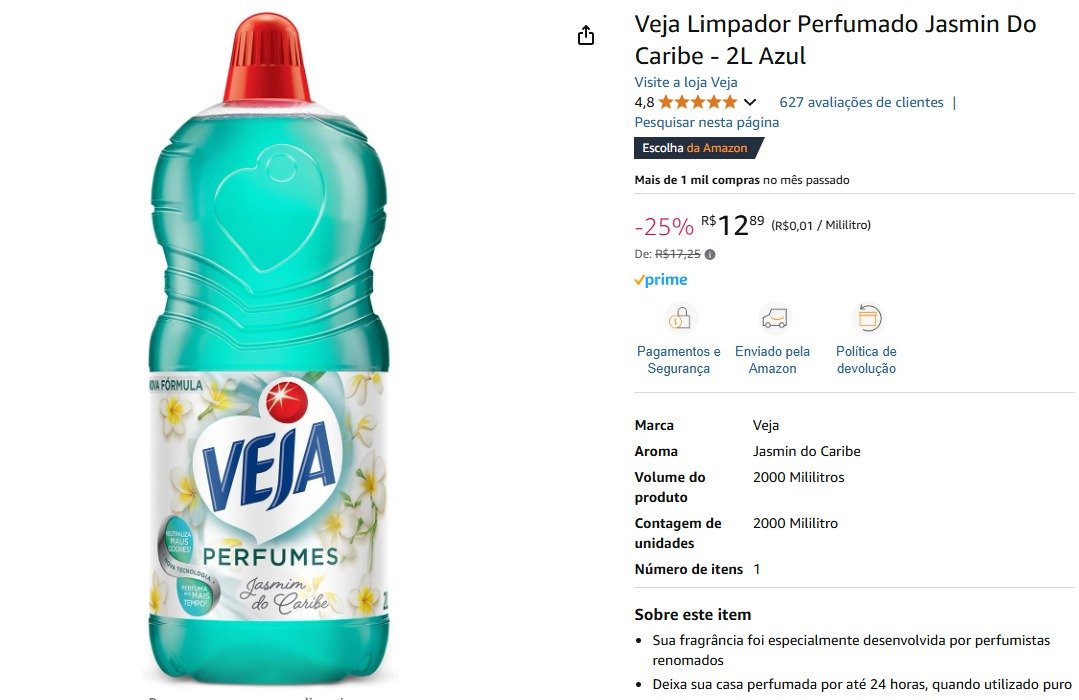Click the Escolha da Amazon badge
Image resolution: width=1079 pixels, height=700 pixels.
click(x=698, y=148)
